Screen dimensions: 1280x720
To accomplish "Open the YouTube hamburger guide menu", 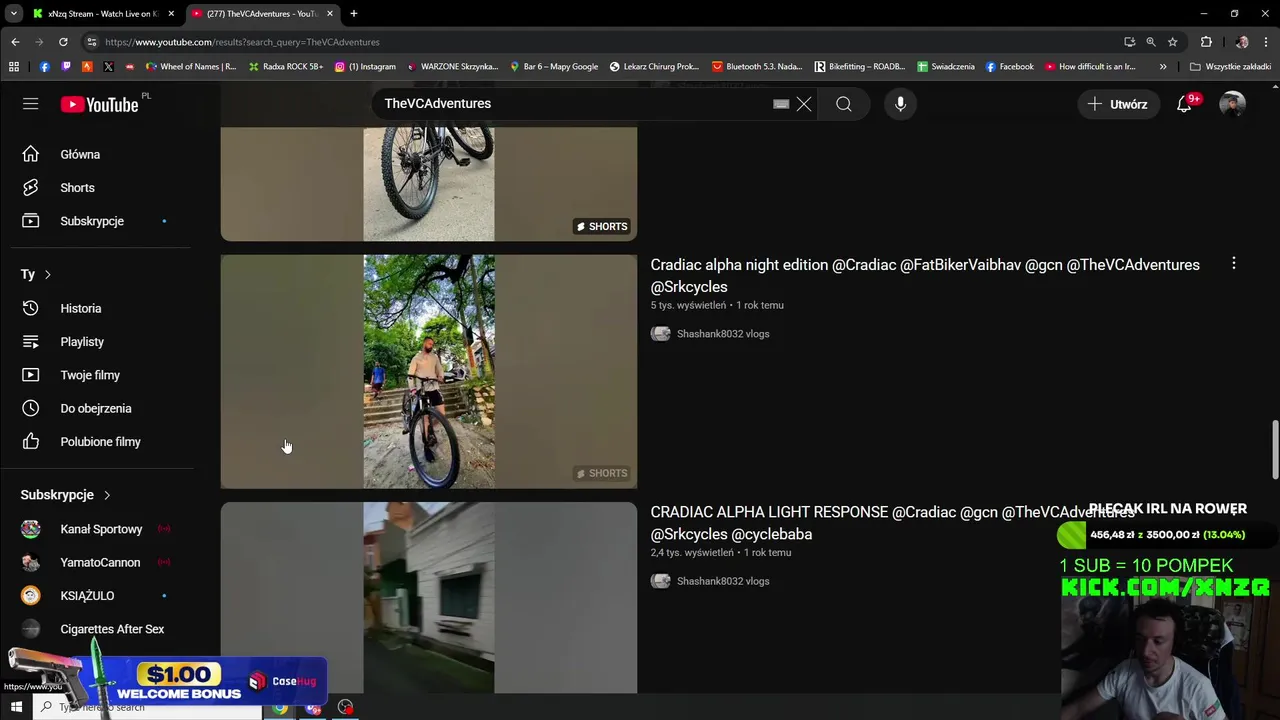I will (x=31, y=104).
